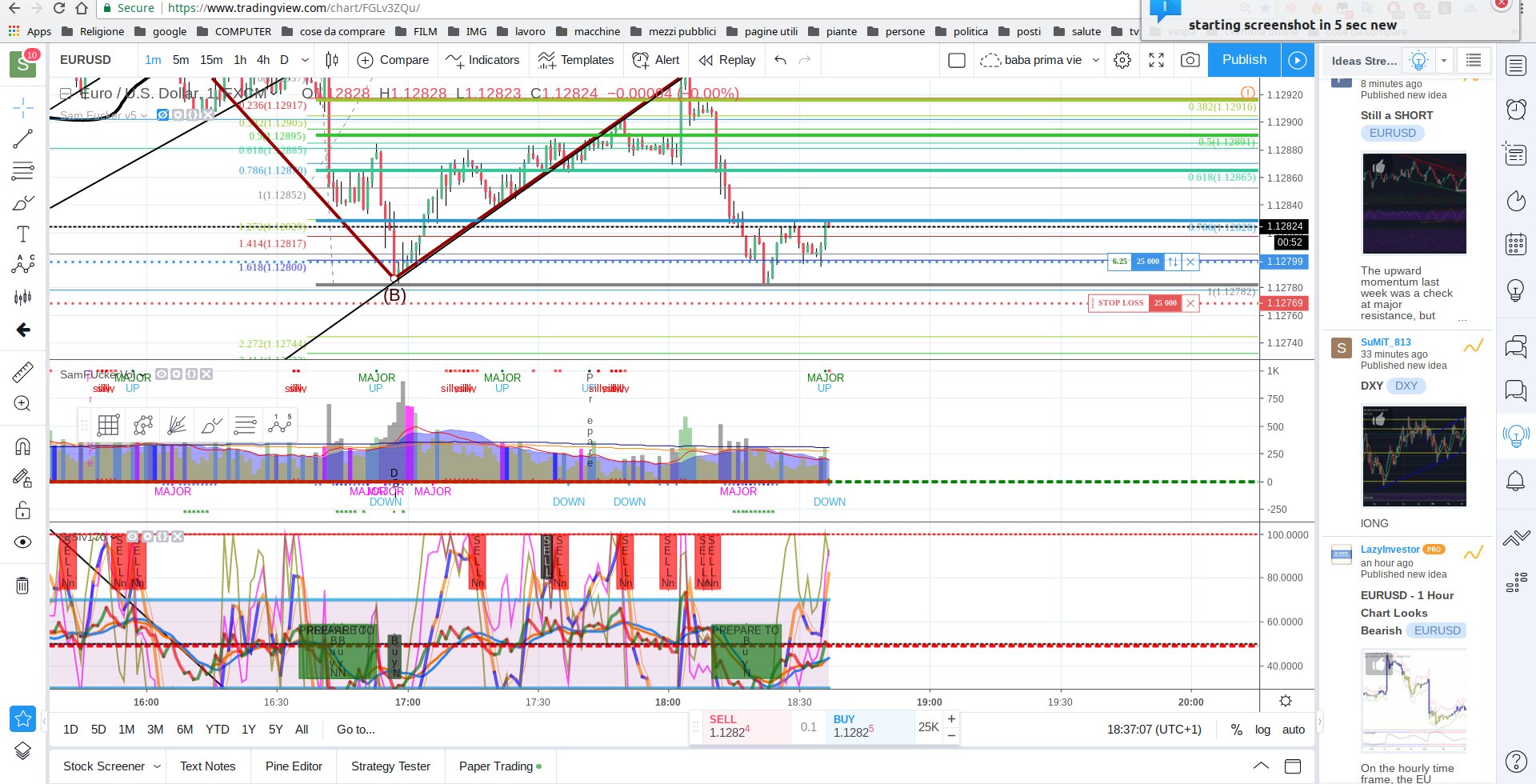
Task: Open the Templates menu
Action: pyautogui.click(x=576, y=60)
